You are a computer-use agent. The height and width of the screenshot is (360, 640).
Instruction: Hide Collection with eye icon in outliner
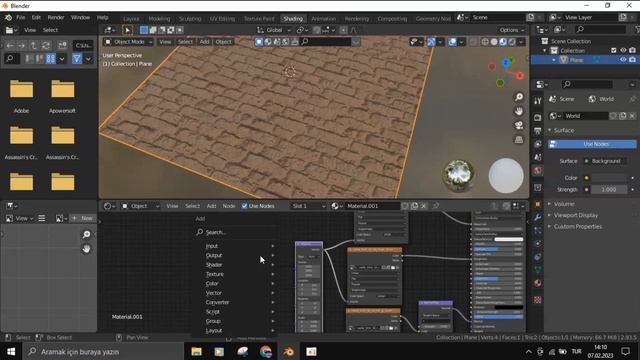pyautogui.click(x=623, y=50)
